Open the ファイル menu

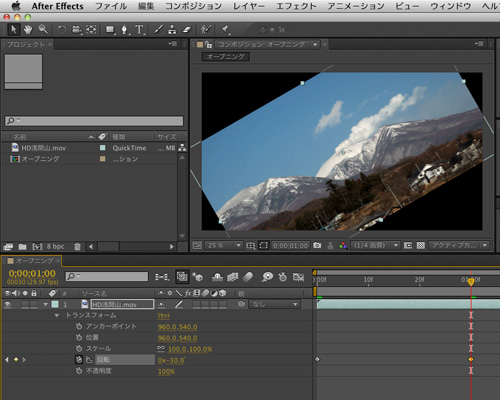click(111, 6)
